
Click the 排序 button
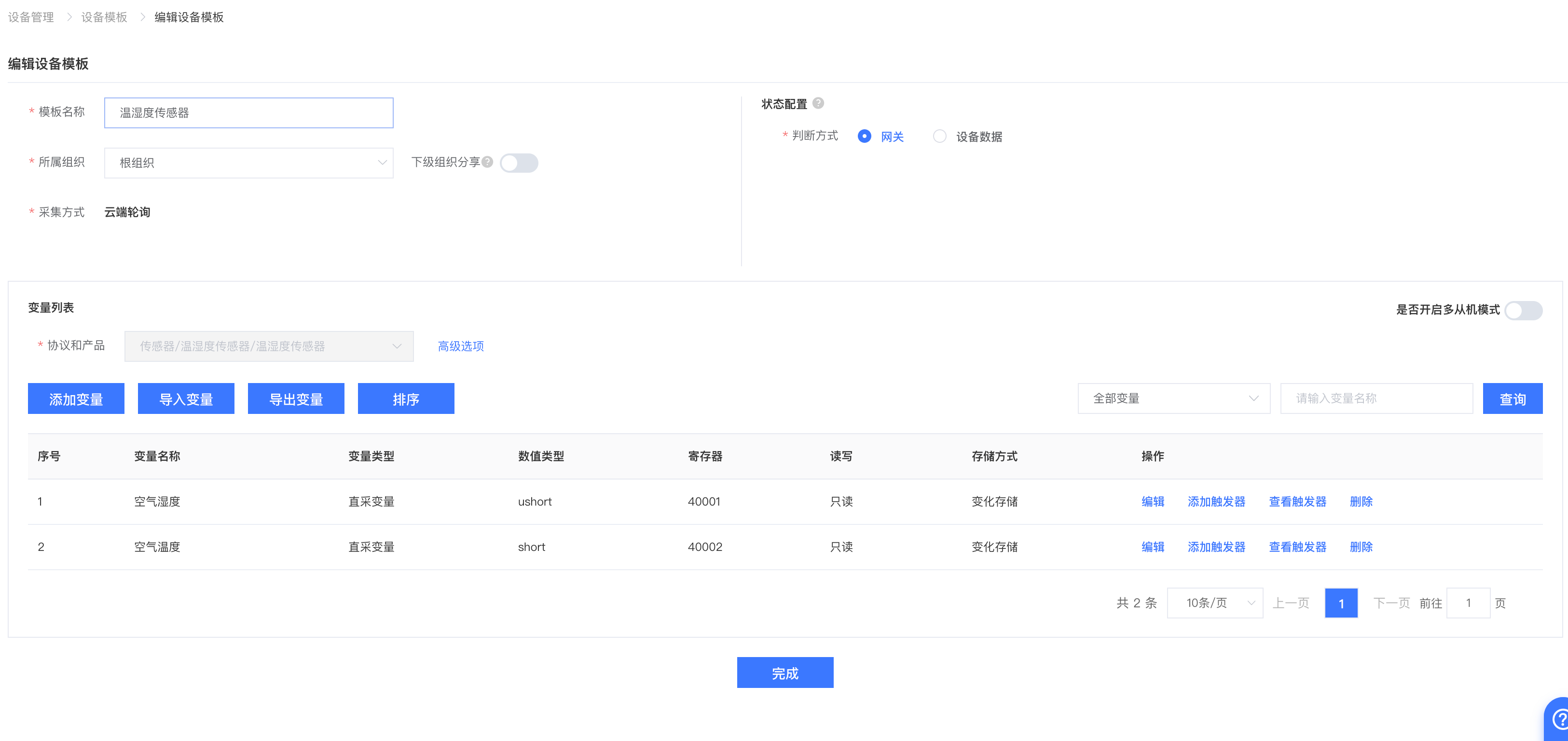405,398
